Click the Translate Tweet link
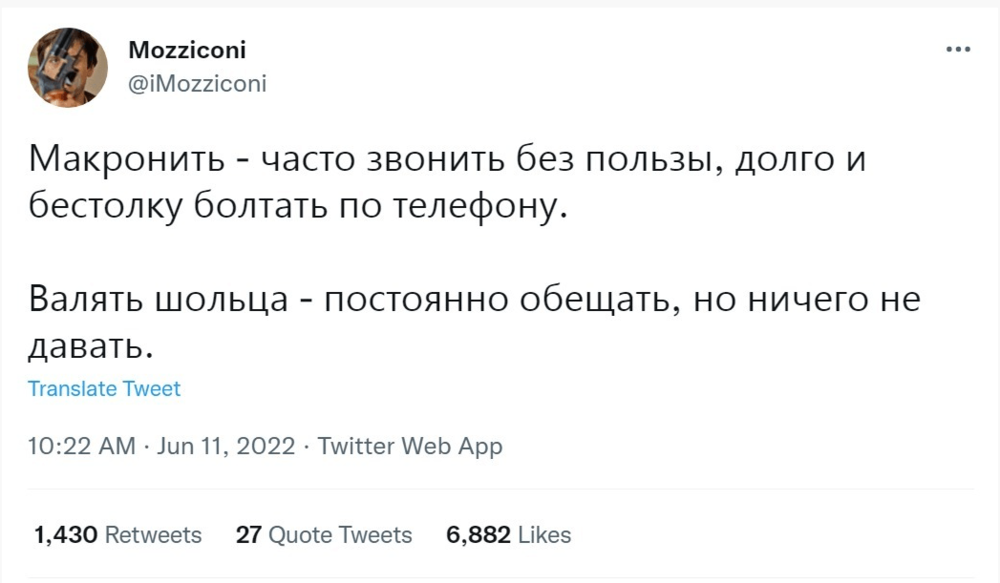1000x583 pixels. click(x=104, y=389)
